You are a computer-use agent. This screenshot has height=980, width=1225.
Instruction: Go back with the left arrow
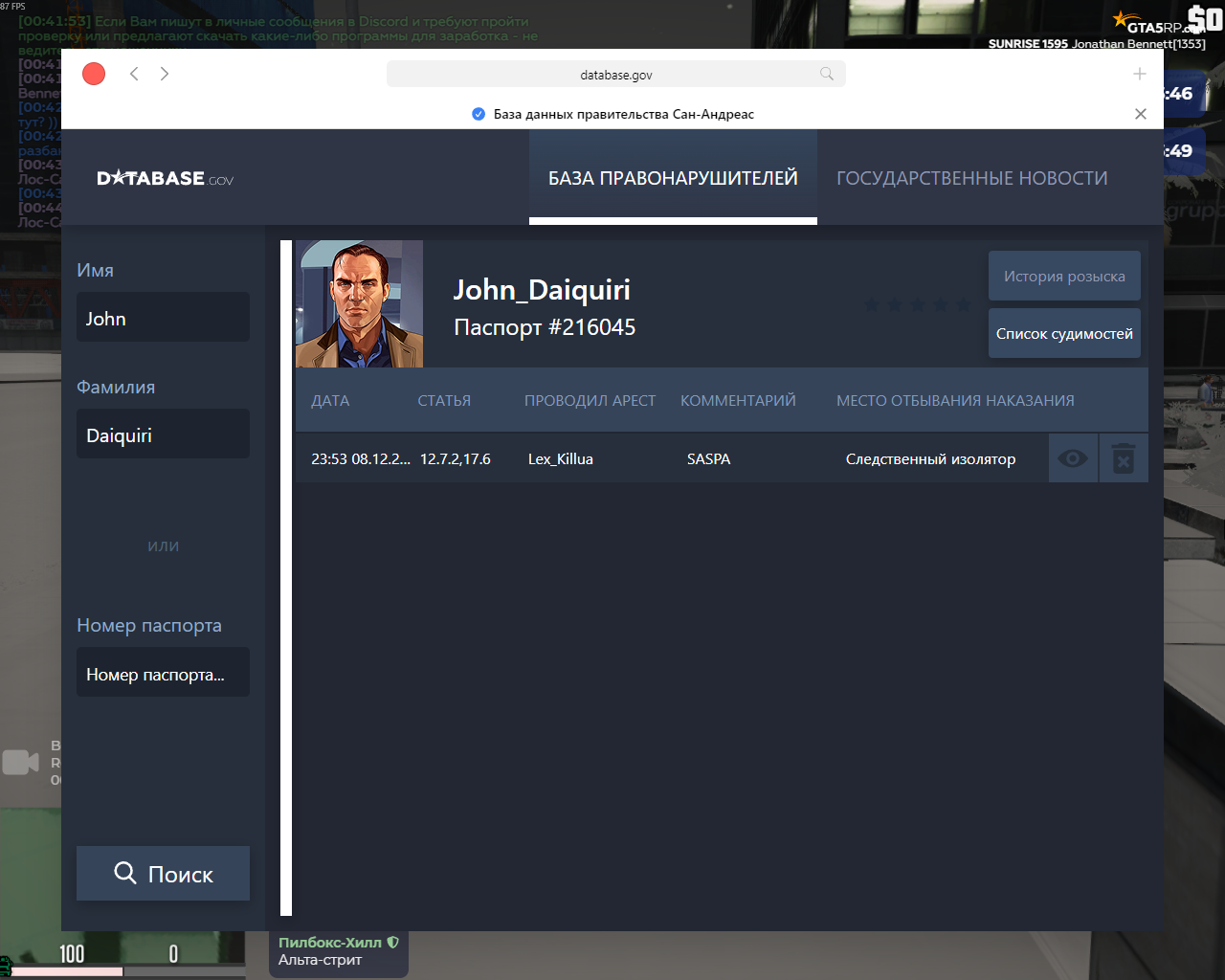coord(134,74)
